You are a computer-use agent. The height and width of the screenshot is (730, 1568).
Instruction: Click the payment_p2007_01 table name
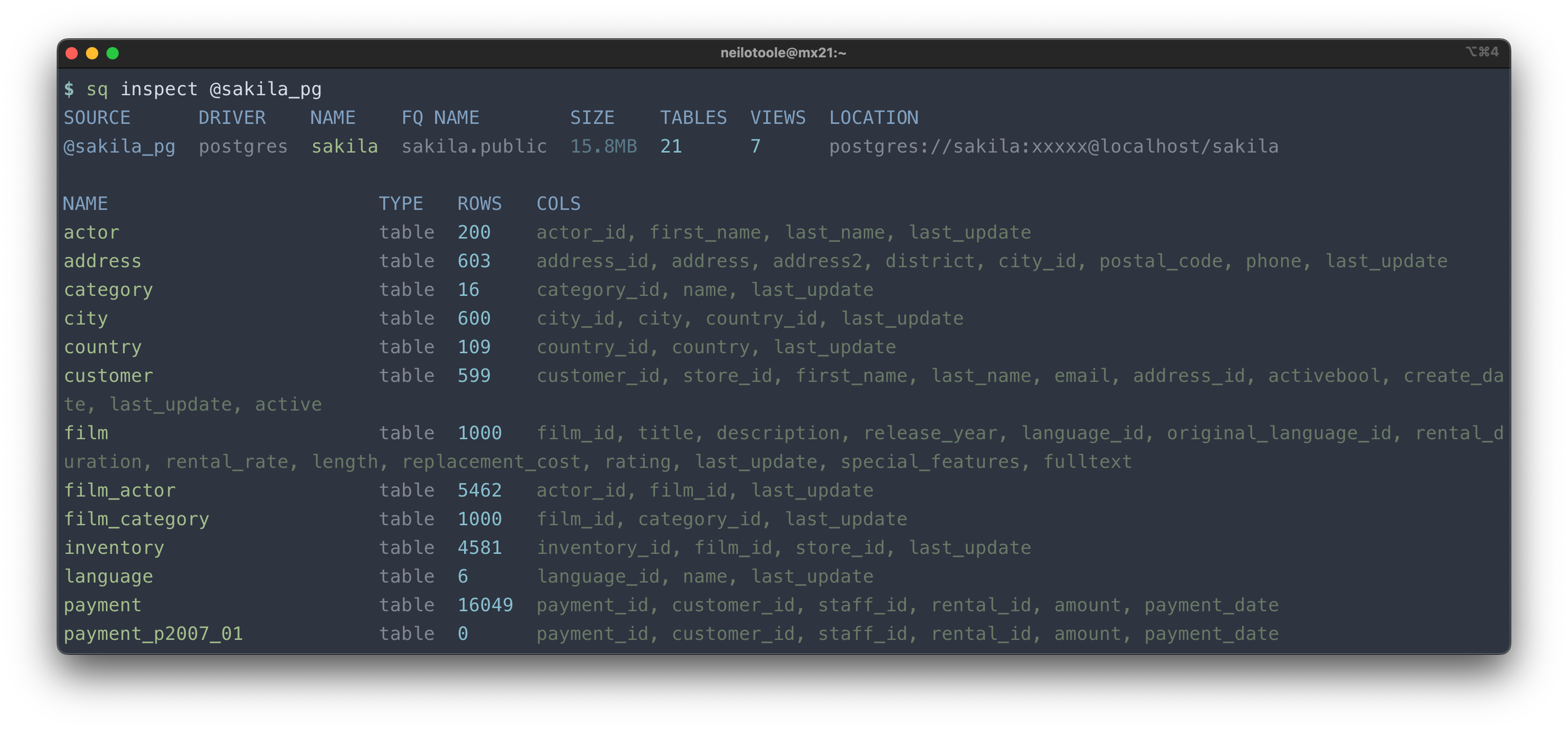coord(154,633)
